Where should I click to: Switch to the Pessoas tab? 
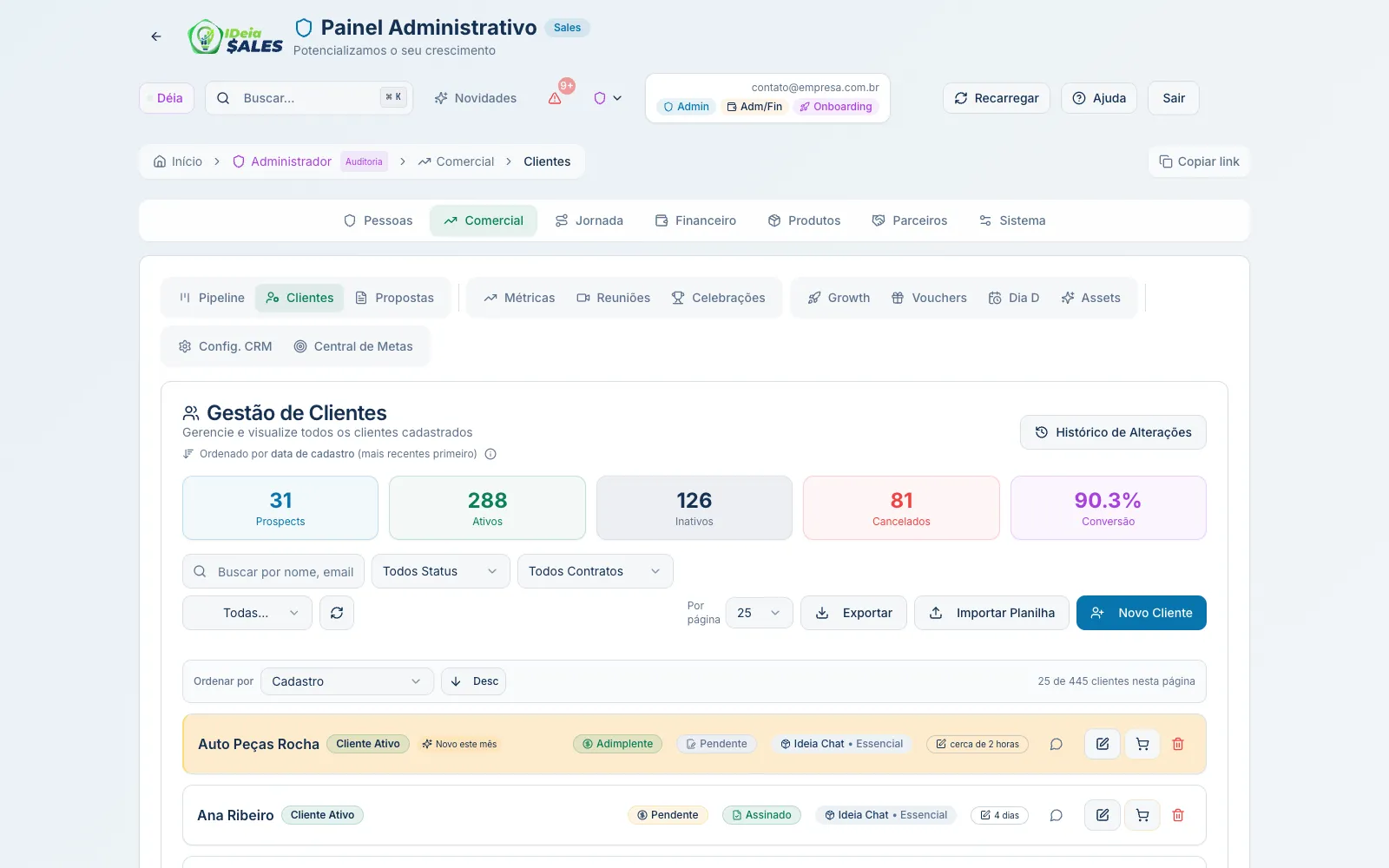[x=378, y=220]
